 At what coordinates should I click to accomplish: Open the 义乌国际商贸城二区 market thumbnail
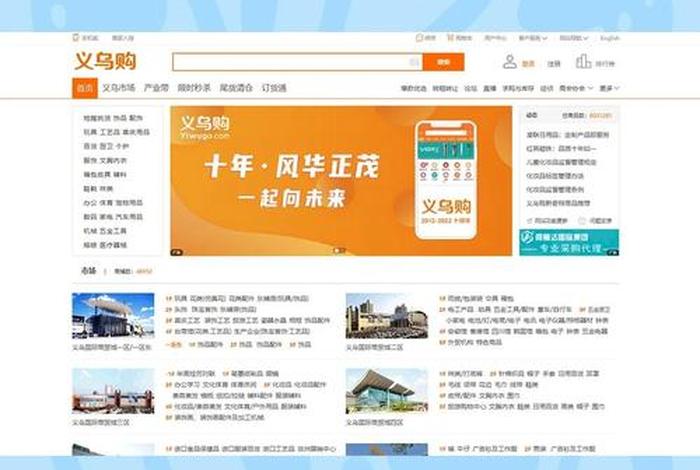(387, 316)
